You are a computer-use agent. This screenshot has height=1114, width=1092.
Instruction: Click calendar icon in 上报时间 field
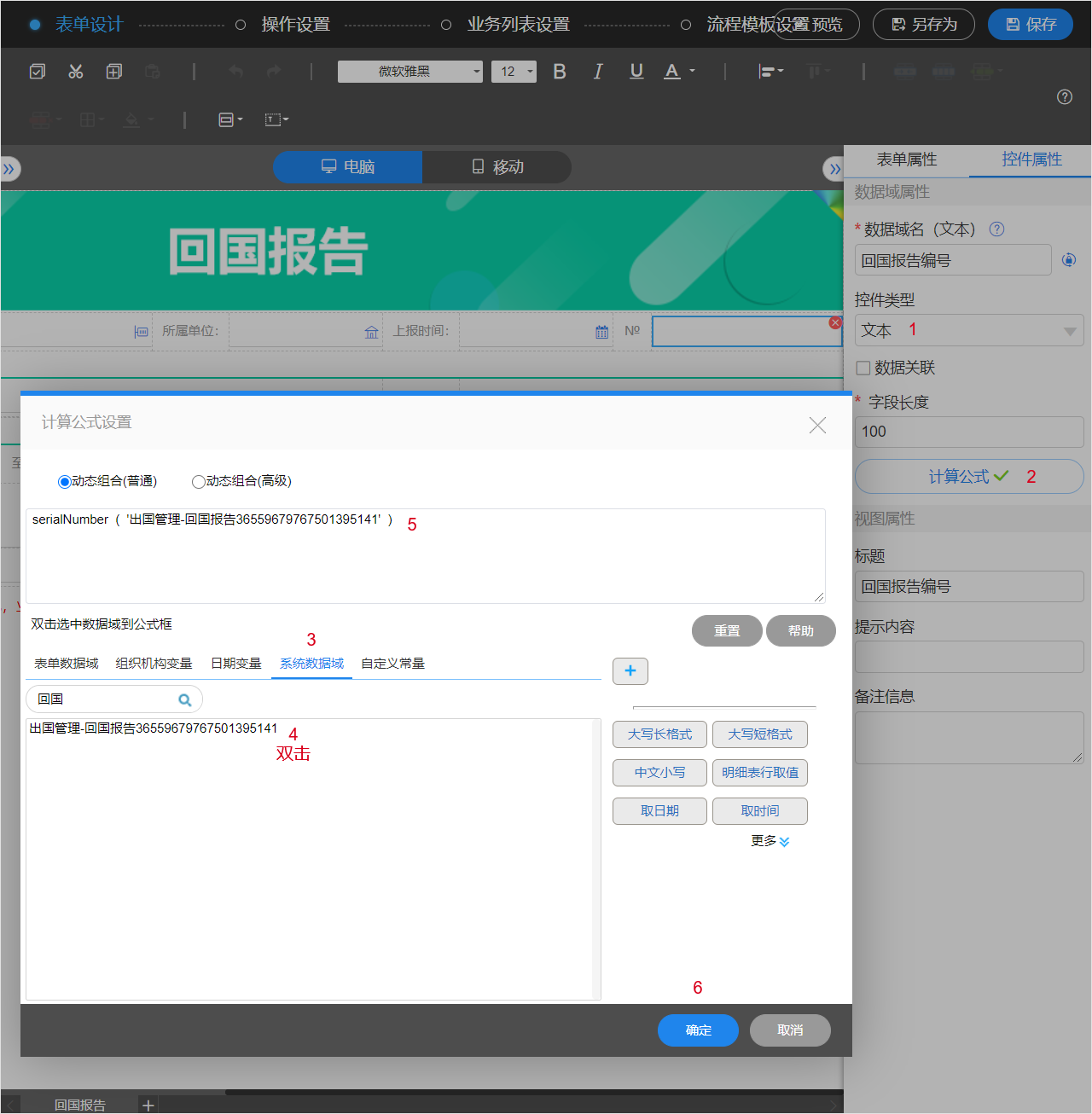coord(602,332)
